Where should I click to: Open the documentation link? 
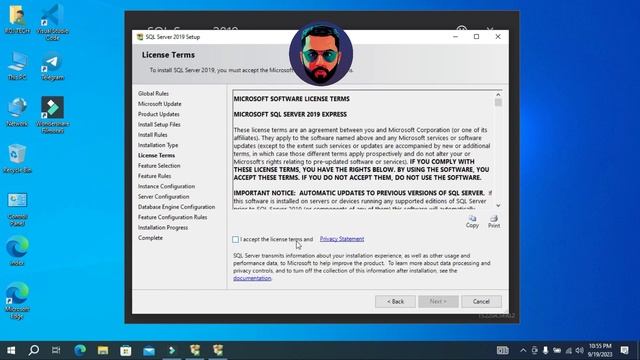pyautogui.click(x=252, y=278)
